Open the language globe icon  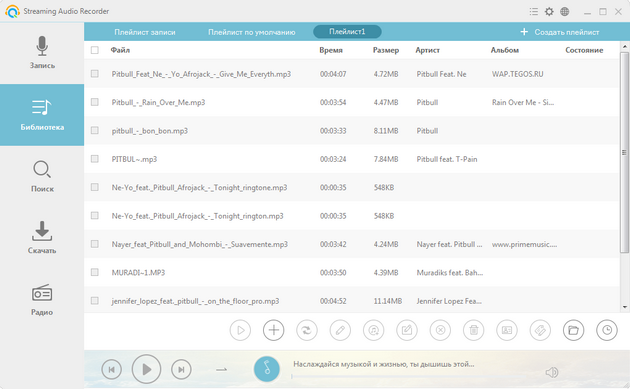(x=565, y=12)
